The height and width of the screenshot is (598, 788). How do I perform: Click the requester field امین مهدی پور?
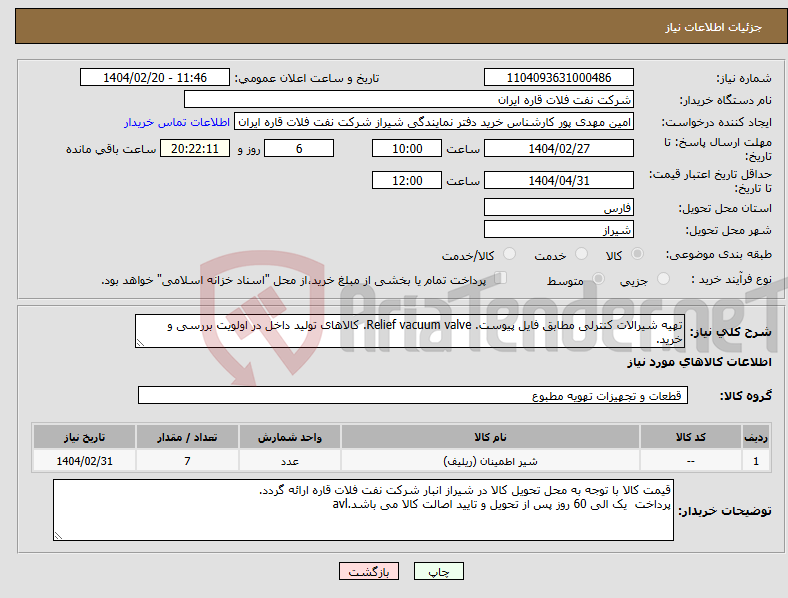(434, 122)
